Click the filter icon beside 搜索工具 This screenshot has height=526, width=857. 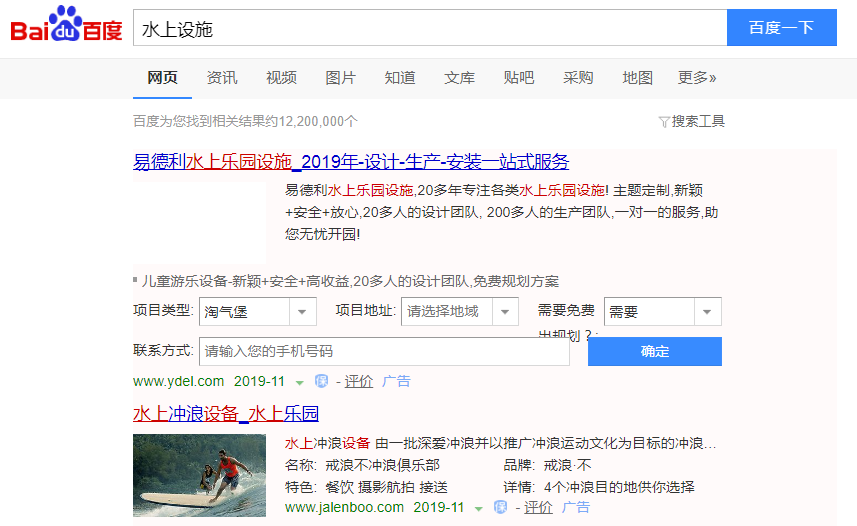(x=664, y=121)
